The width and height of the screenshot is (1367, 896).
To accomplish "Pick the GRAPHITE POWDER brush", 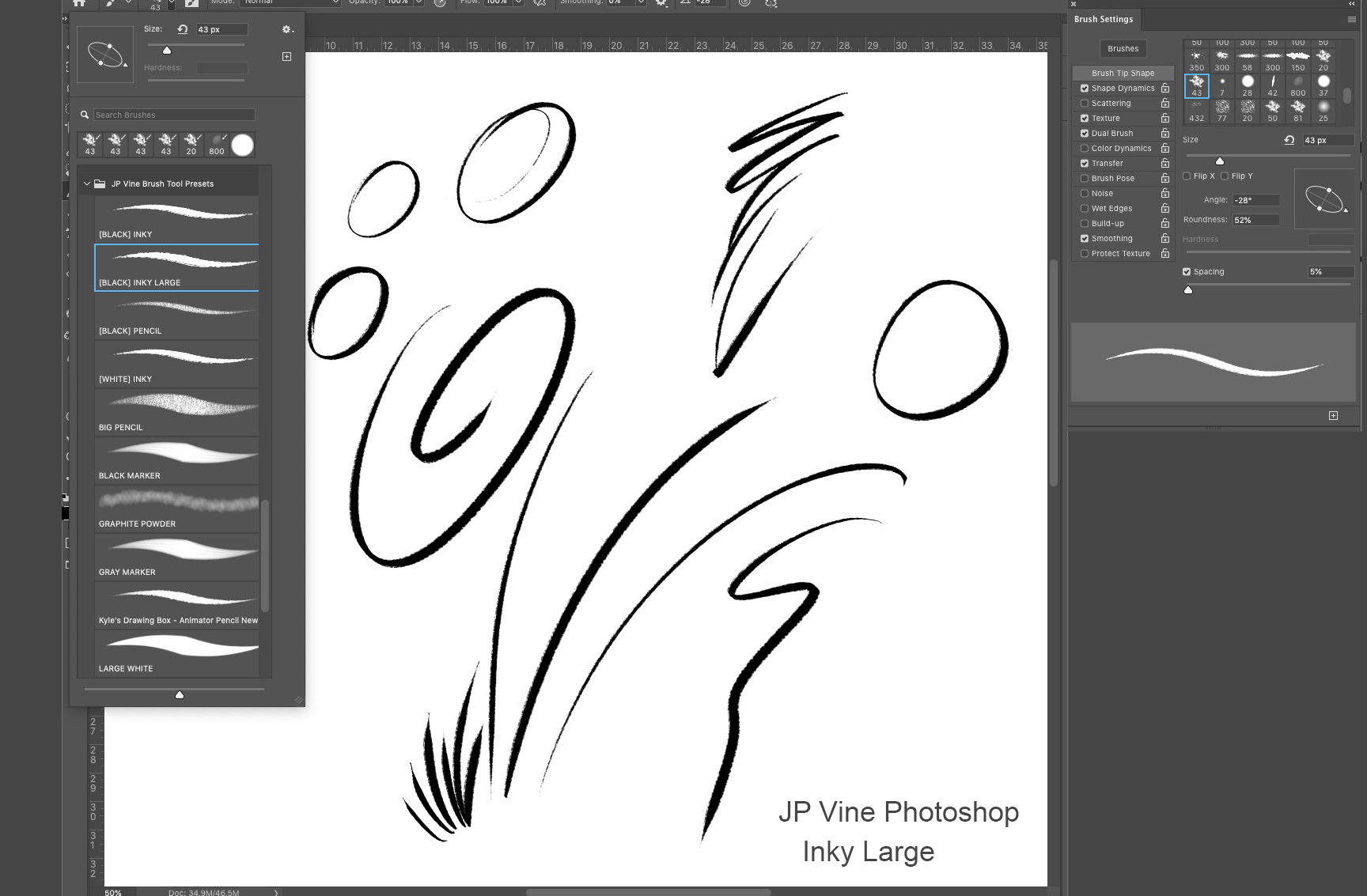I will pyautogui.click(x=176, y=508).
